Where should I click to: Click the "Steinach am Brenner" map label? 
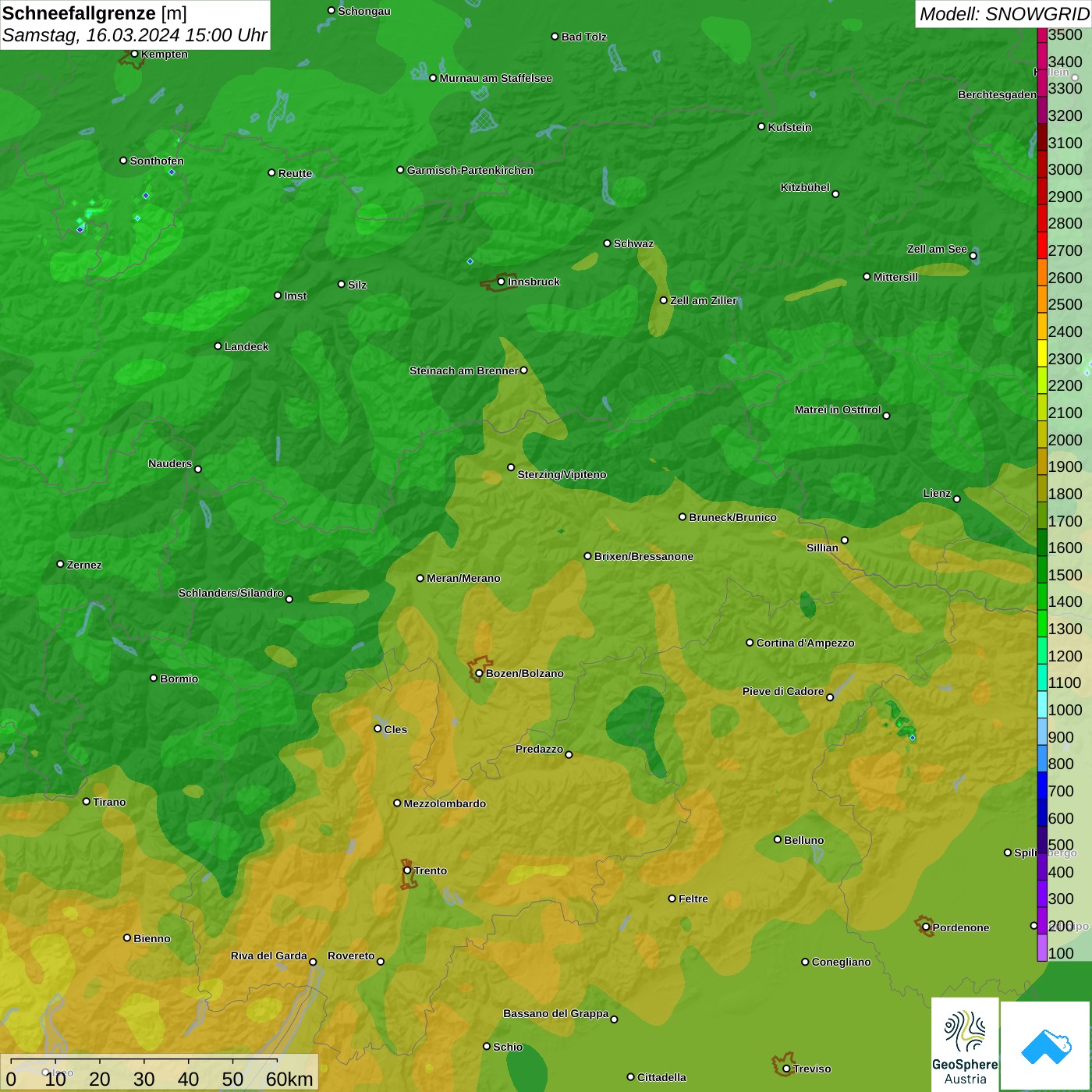[464, 370]
